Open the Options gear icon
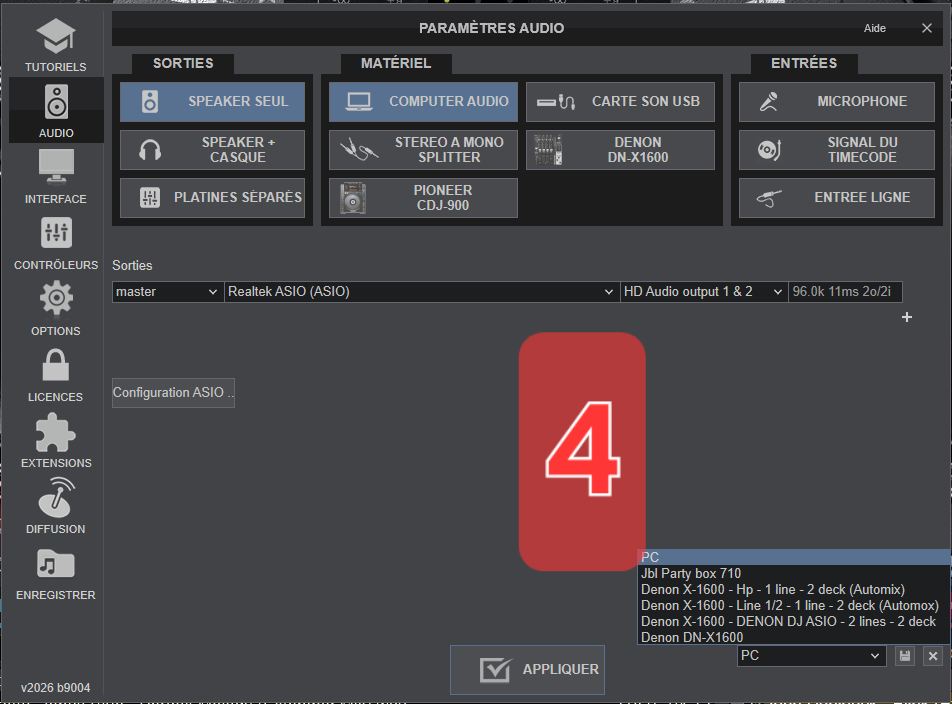 point(56,299)
